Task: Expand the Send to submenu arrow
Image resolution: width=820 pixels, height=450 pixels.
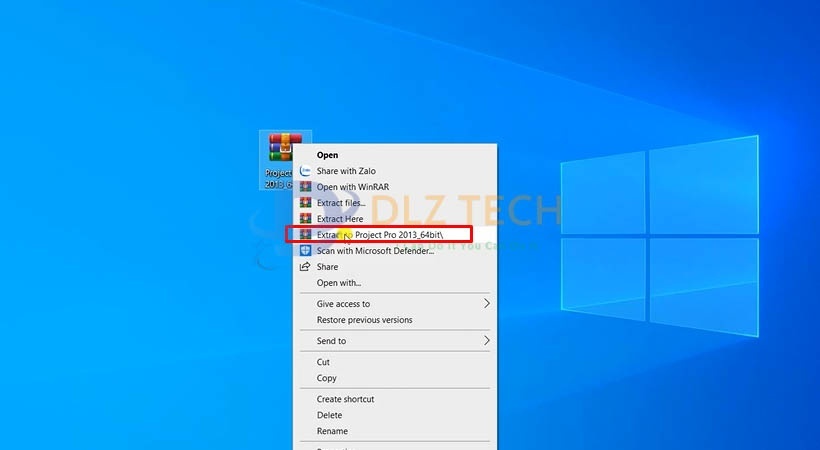Action: click(487, 341)
